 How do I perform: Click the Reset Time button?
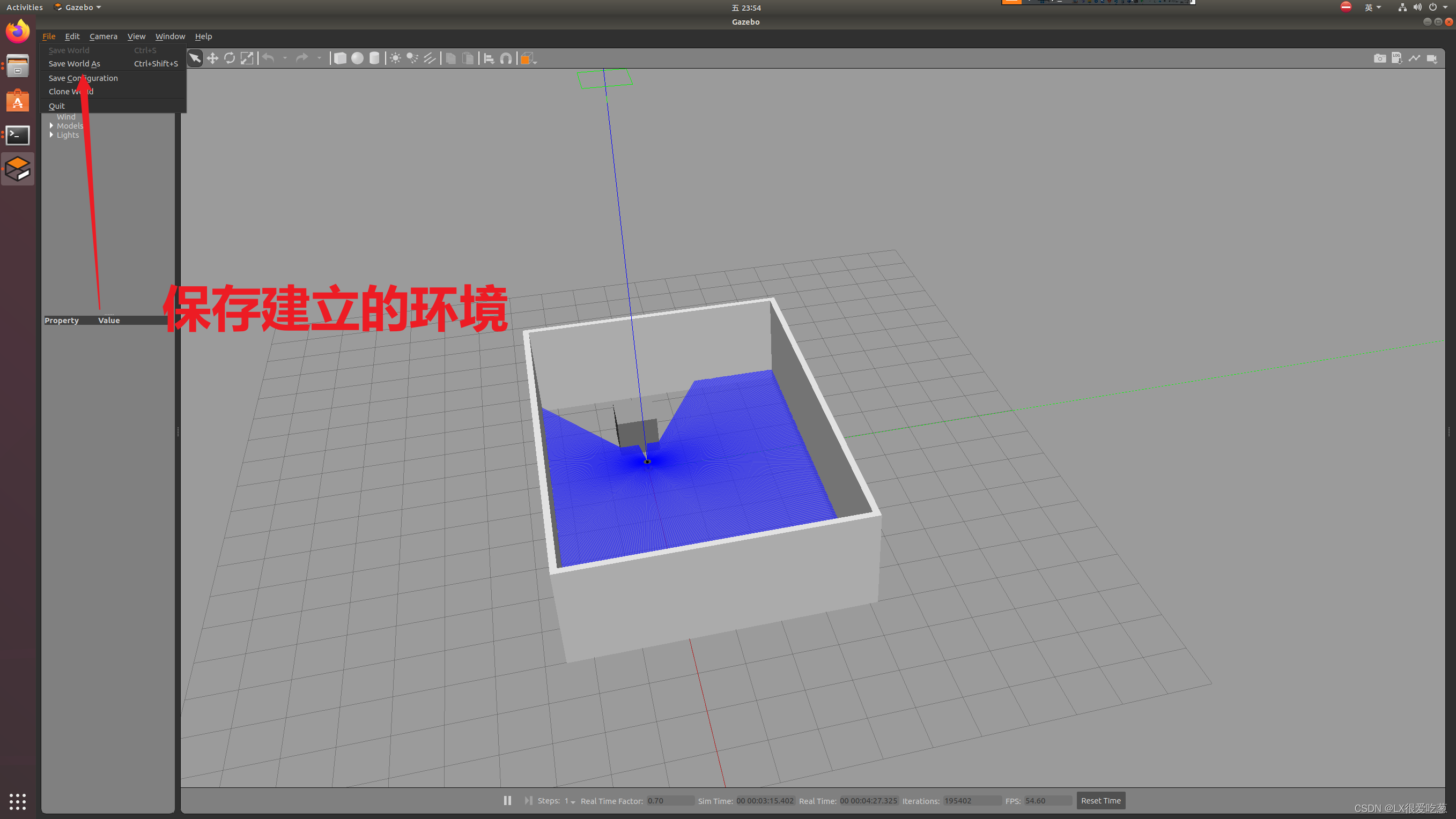coord(1100,800)
